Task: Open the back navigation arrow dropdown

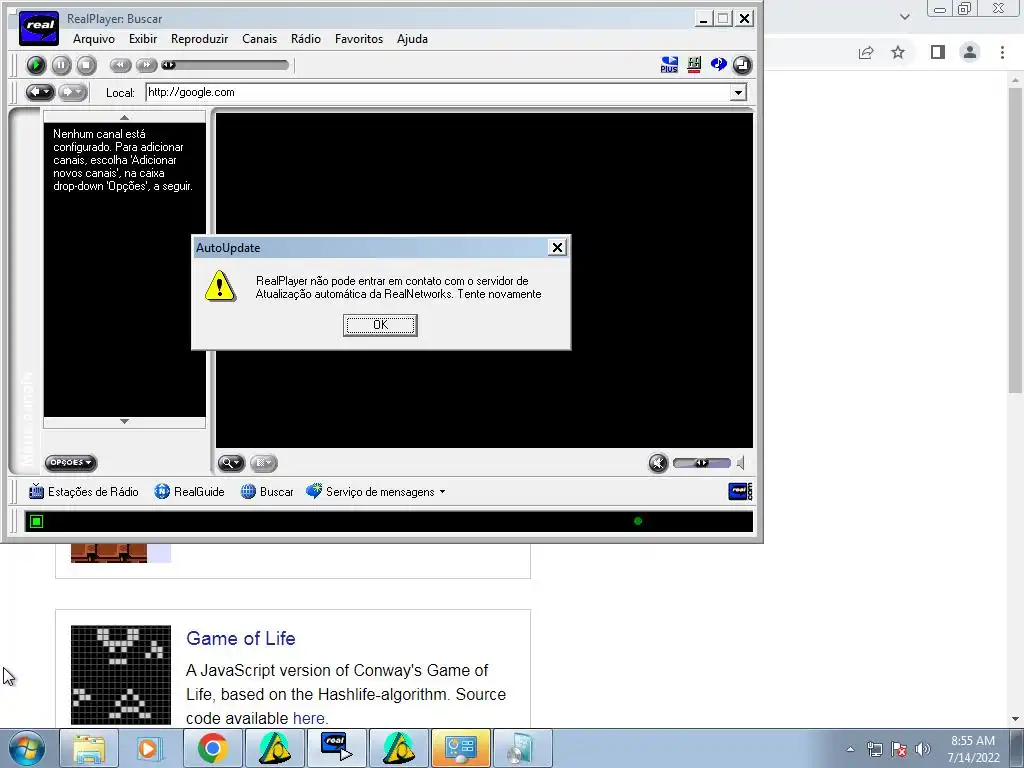Action: tap(40, 92)
